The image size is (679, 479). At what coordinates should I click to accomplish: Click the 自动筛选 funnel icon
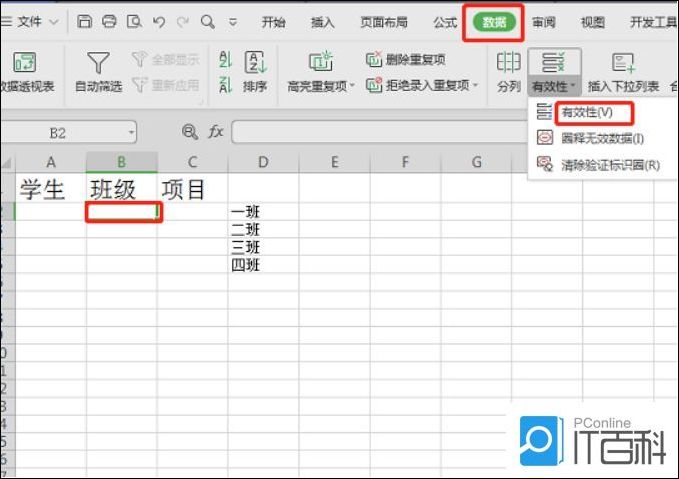(98, 63)
